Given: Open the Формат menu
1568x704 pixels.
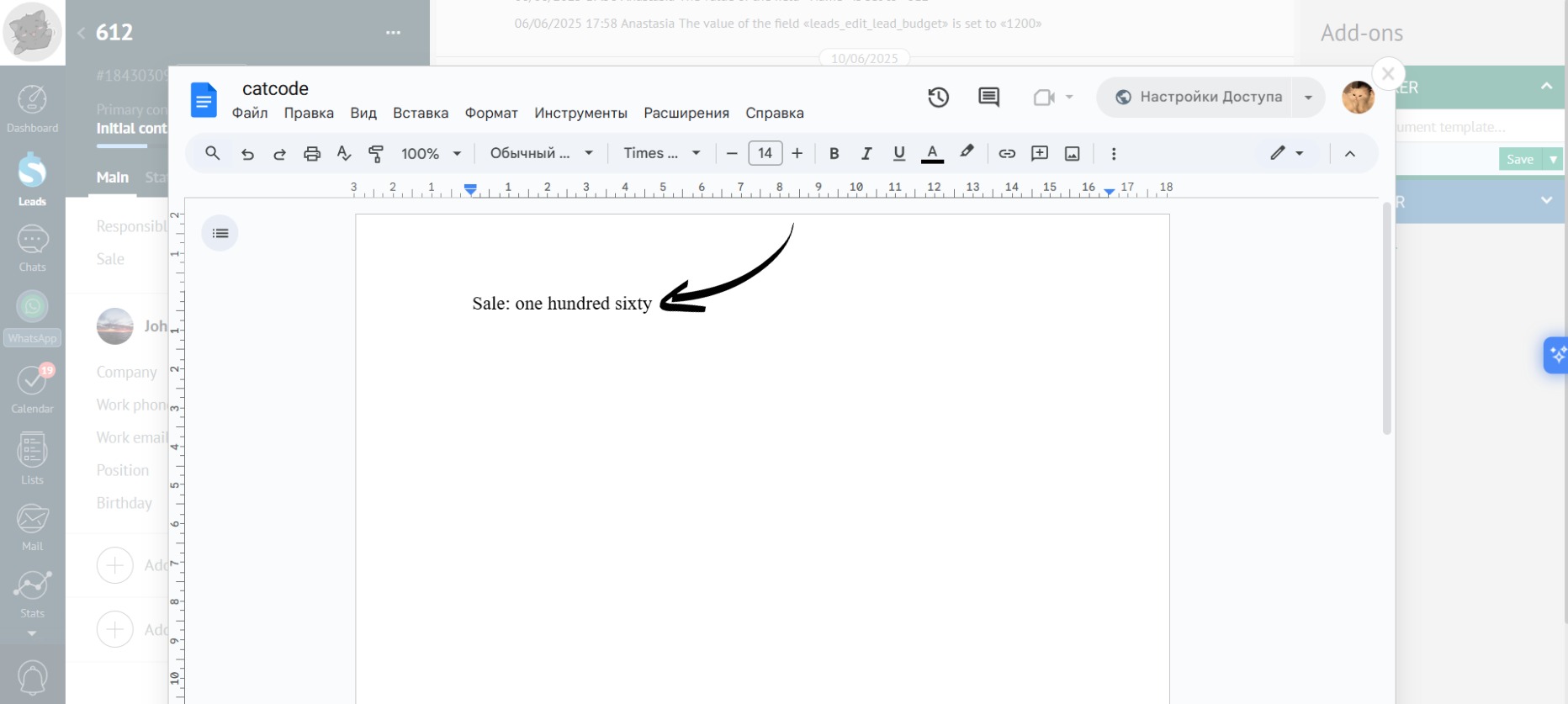Looking at the screenshot, I should (491, 114).
